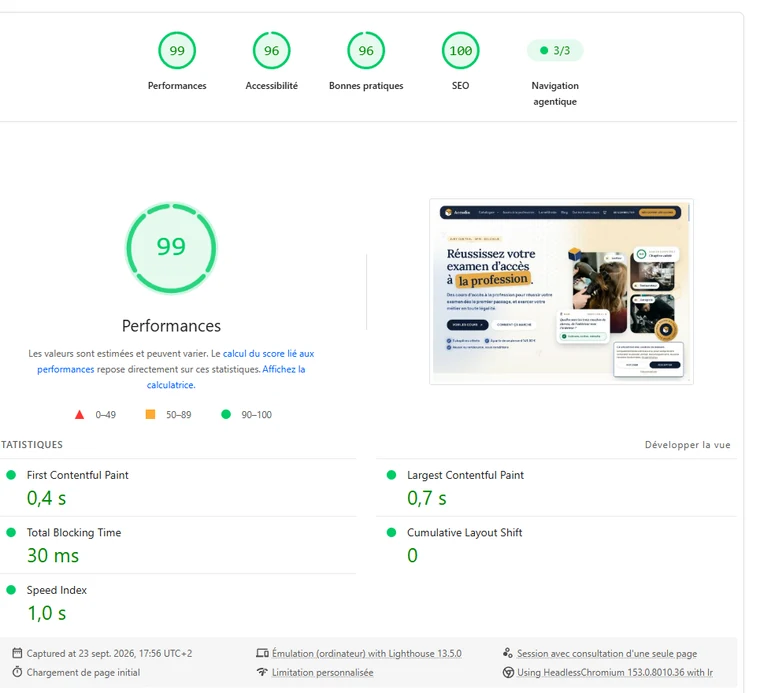
Task: Click the device icon beside 'Émulation (ordinateur)'
Action: 262,653
